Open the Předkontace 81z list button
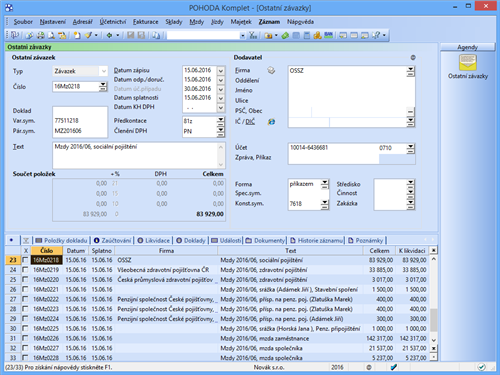The width and height of the screenshot is (500, 375). click(x=221, y=122)
